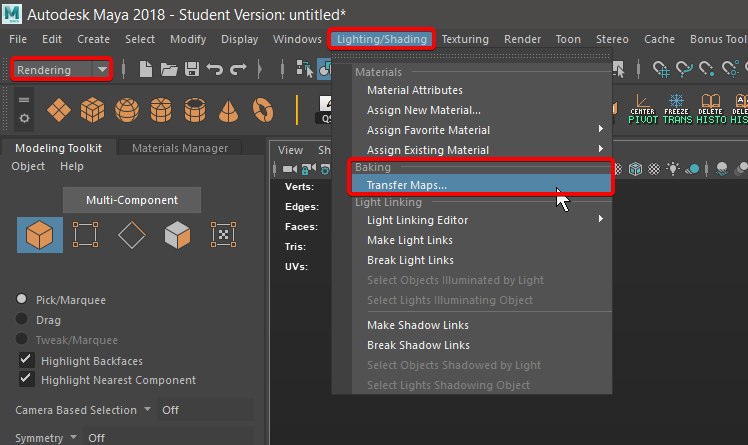This screenshot has height=445, width=748.
Task: Create a polygon cylinder from shelf
Action: point(161,110)
